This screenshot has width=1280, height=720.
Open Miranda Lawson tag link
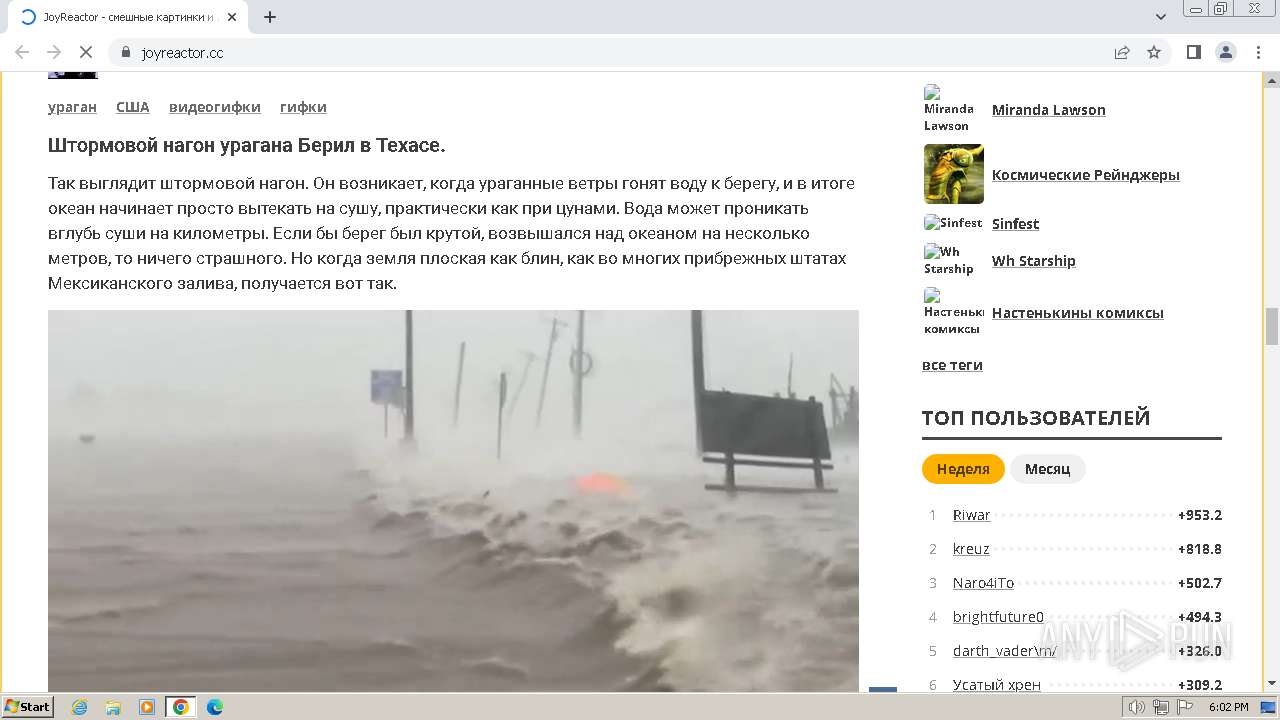(1048, 110)
